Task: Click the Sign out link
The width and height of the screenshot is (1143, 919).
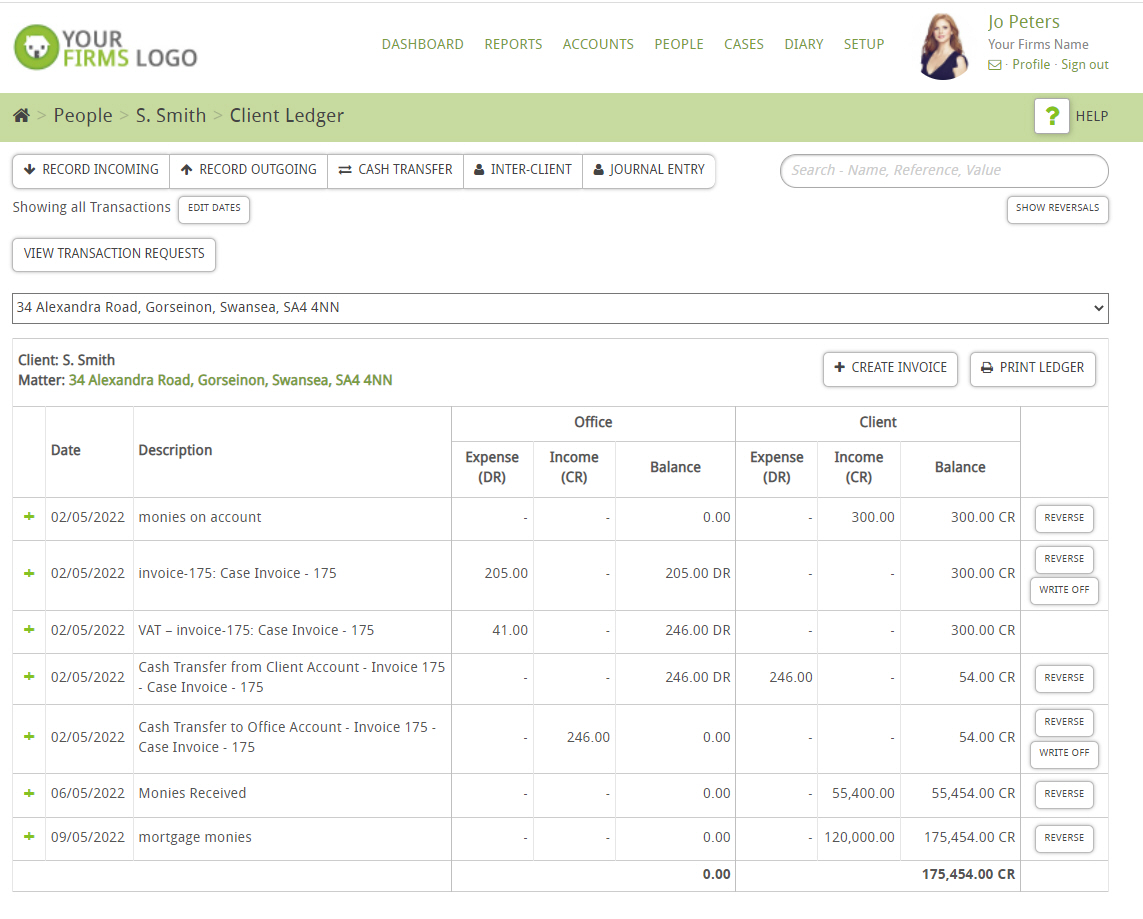Action: (x=1084, y=65)
